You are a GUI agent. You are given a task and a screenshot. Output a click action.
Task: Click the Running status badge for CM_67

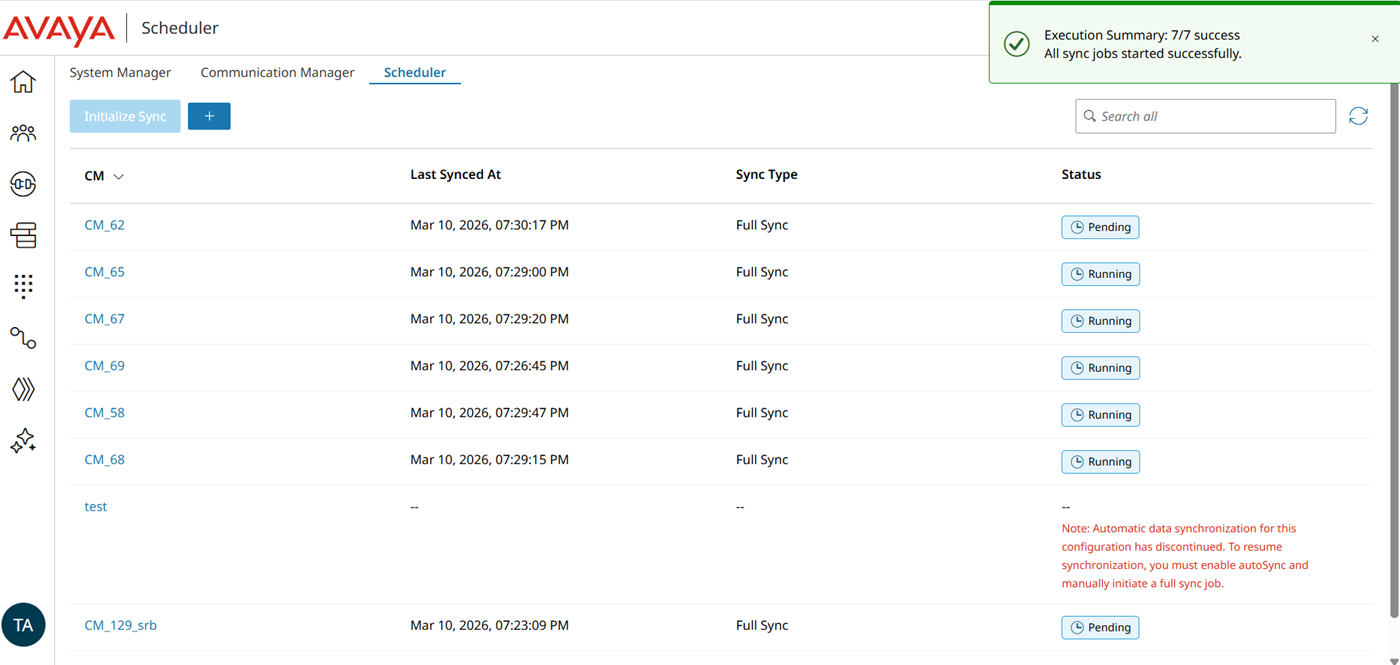(1100, 321)
